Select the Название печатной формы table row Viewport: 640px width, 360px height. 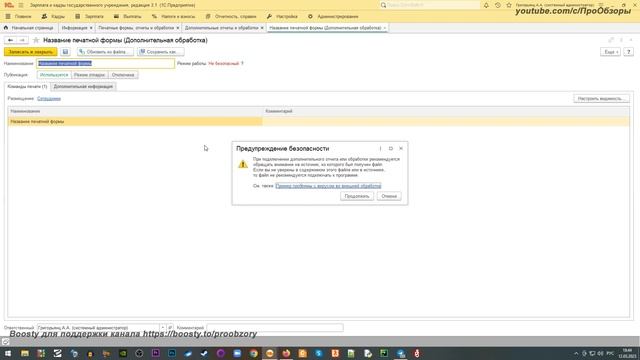pyautogui.click(x=318, y=121)
